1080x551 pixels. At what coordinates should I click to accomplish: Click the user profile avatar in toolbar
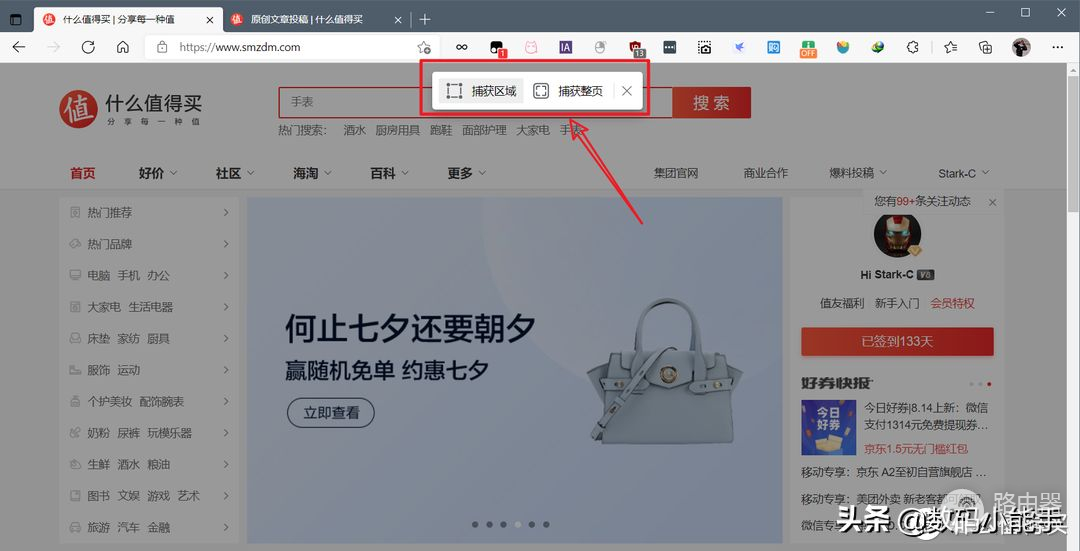(x=1021, y=47)
